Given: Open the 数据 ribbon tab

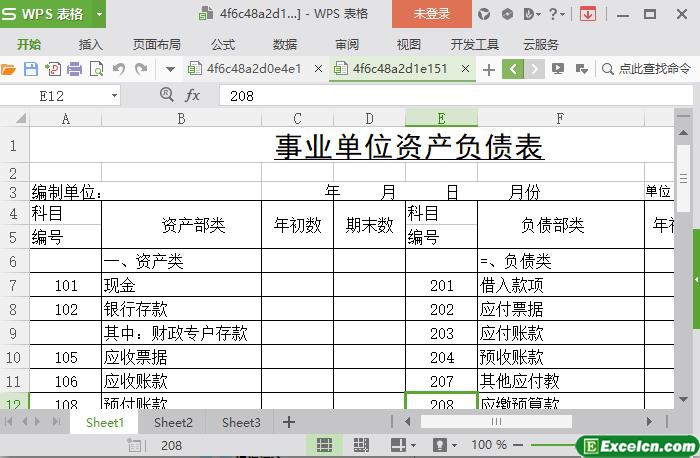Looking at the screenshot, I should (x=285, y=44).
